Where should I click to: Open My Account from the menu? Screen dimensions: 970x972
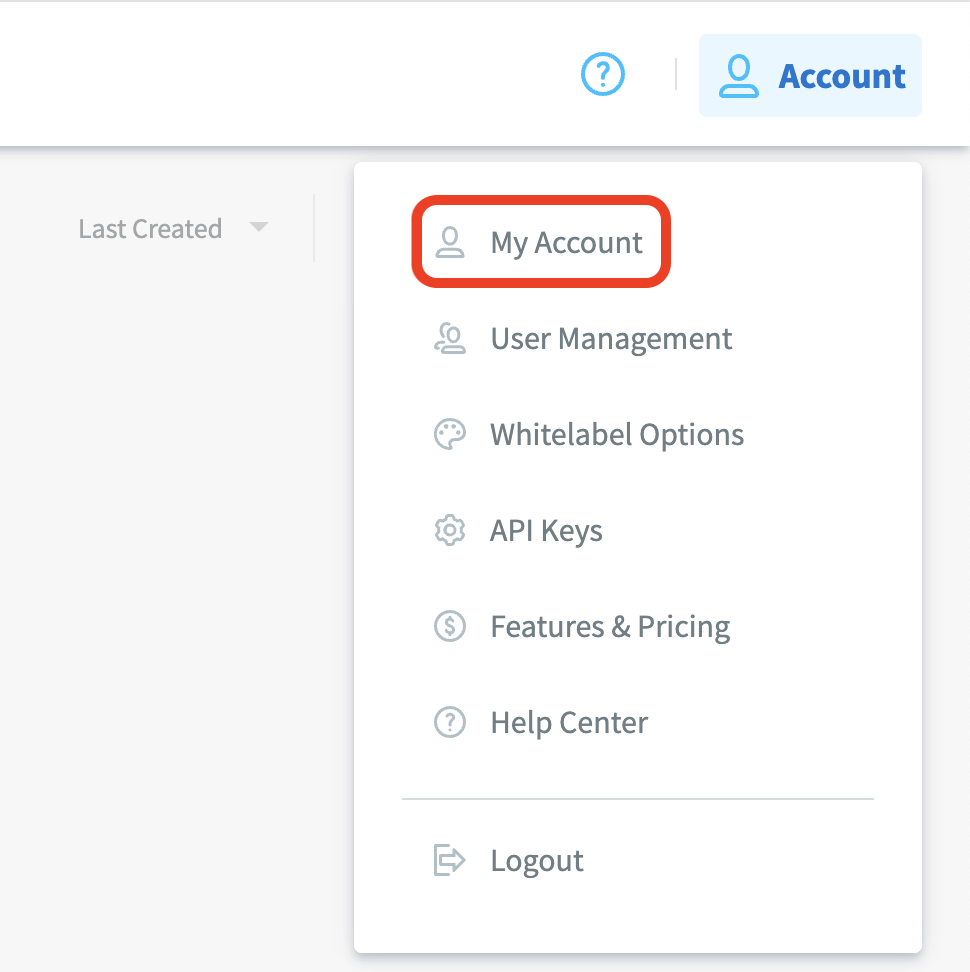(x=566, y=243)
